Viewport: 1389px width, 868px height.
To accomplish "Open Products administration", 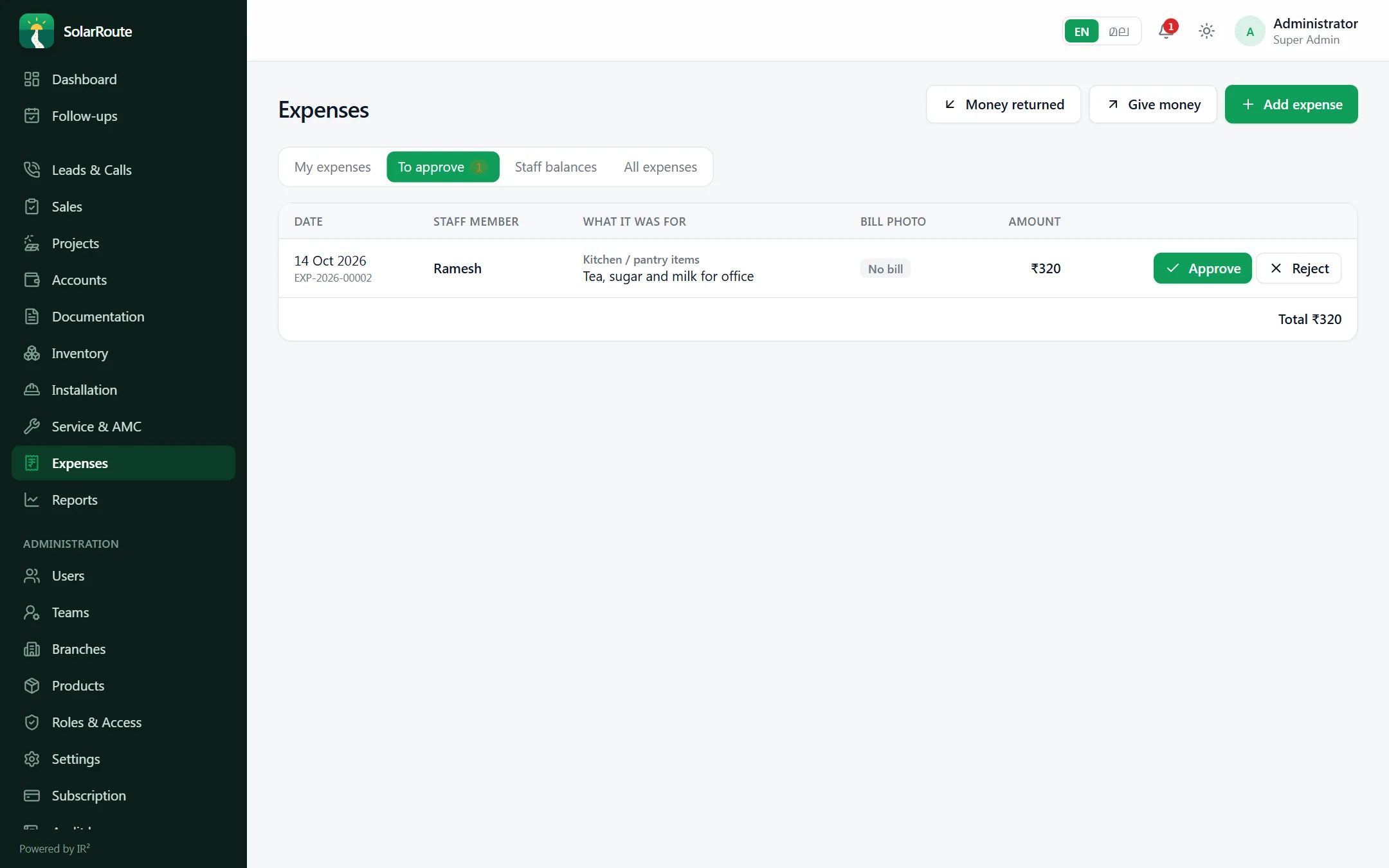I will (x=123, y=685).
